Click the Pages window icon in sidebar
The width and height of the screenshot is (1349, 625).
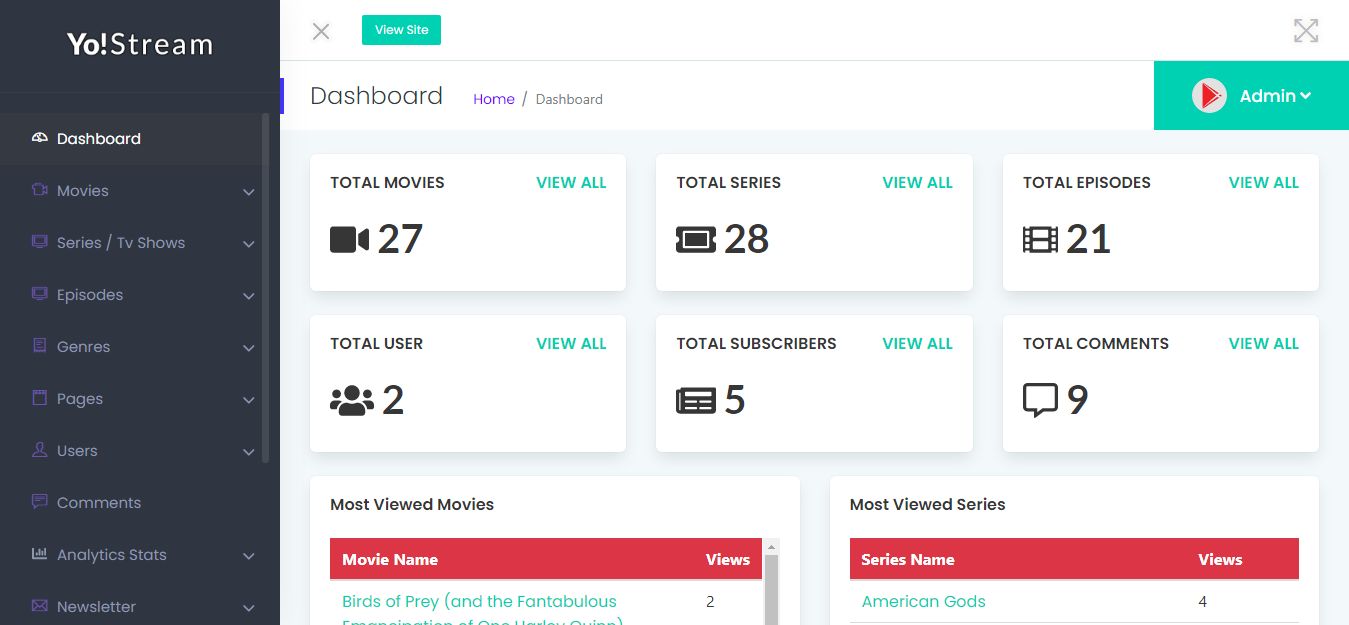tap(40, 398)
